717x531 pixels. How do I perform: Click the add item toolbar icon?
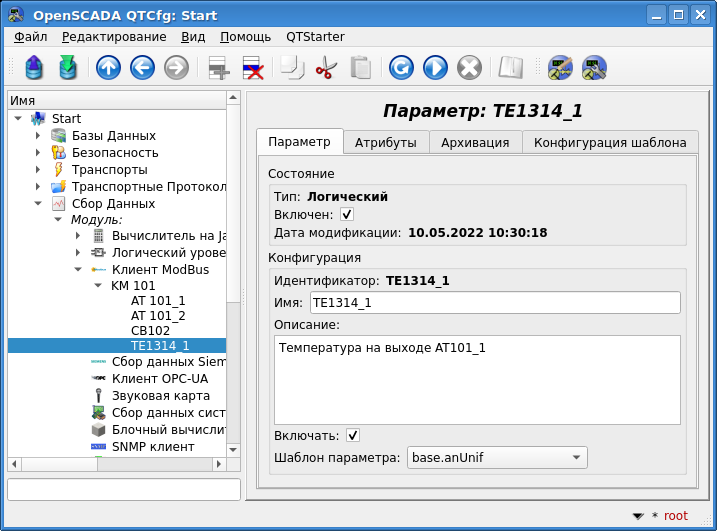[218, 67]
